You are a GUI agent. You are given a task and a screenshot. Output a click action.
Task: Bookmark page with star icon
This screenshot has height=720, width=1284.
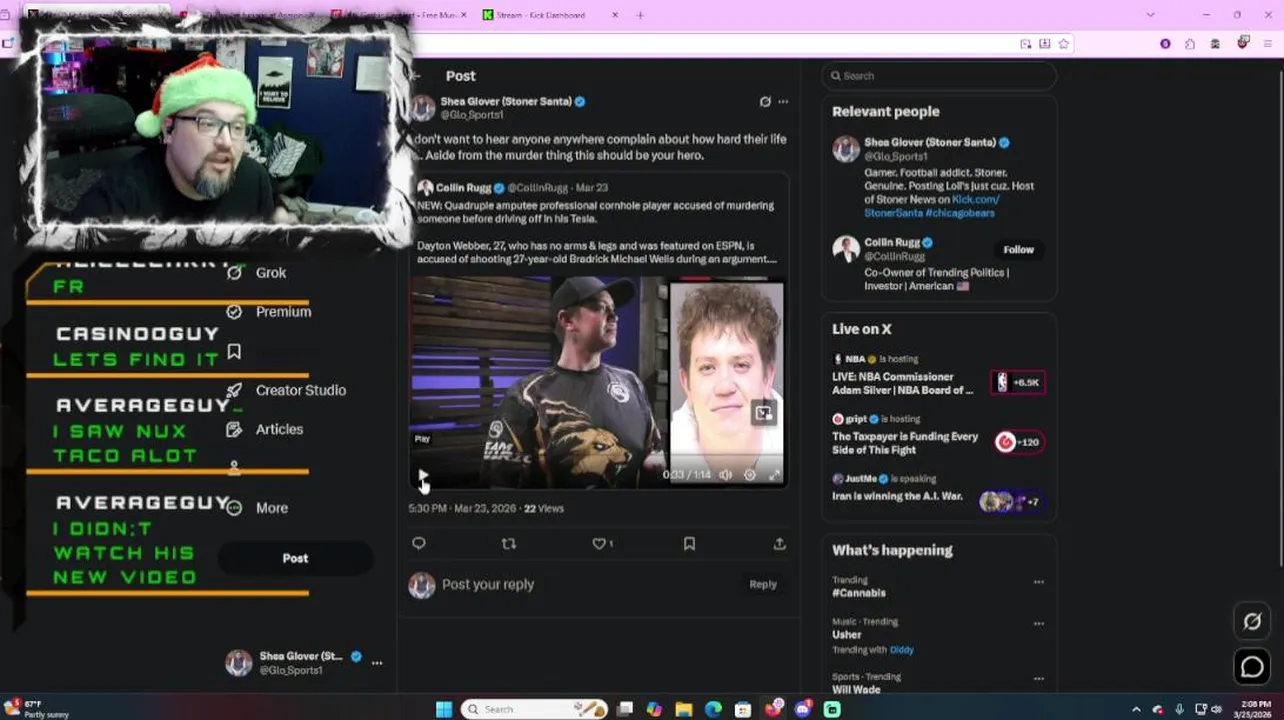pyautogui.click(x=1064, y=44)
